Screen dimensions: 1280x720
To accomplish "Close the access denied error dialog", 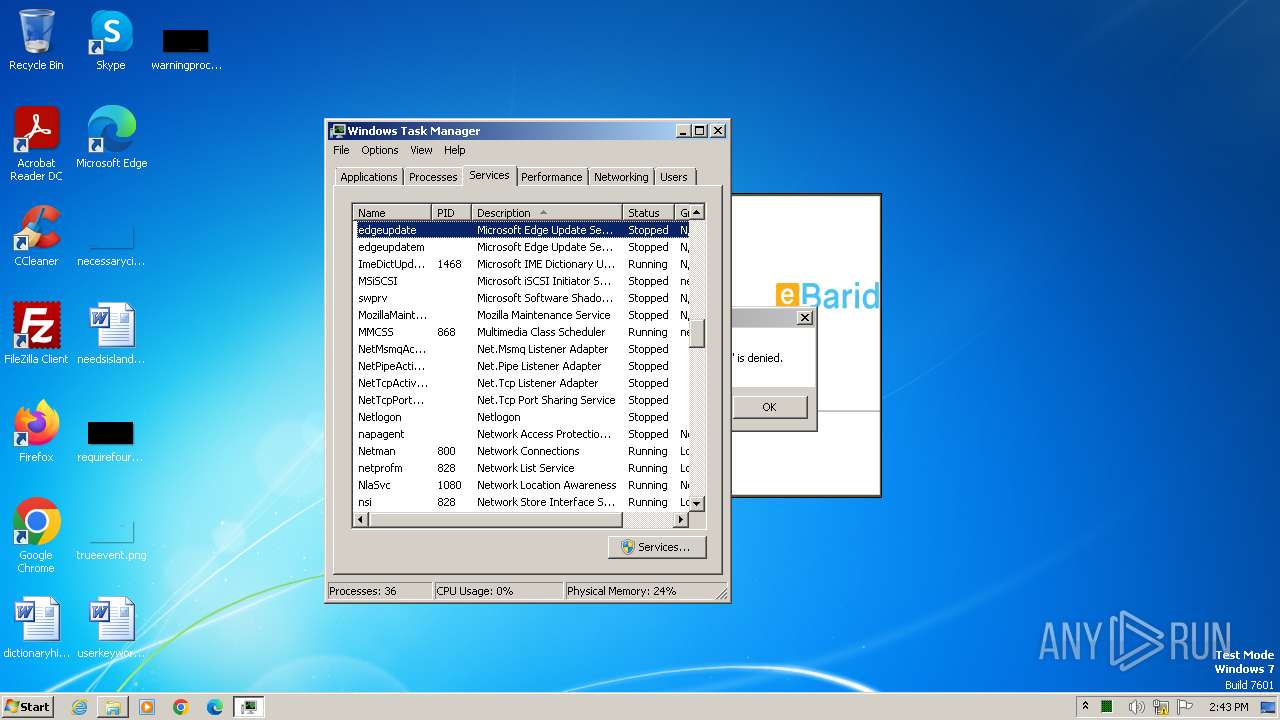I will (804, 318).
